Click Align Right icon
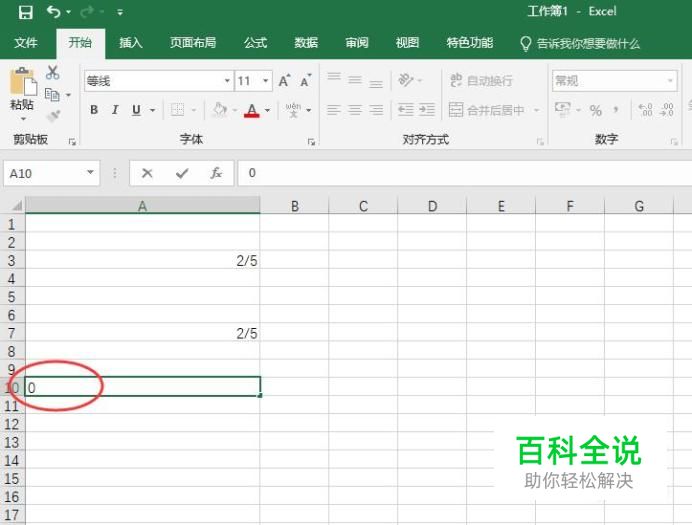Image resolution: width=692 pixels, height=525 pixels. (x=376, y=110)
